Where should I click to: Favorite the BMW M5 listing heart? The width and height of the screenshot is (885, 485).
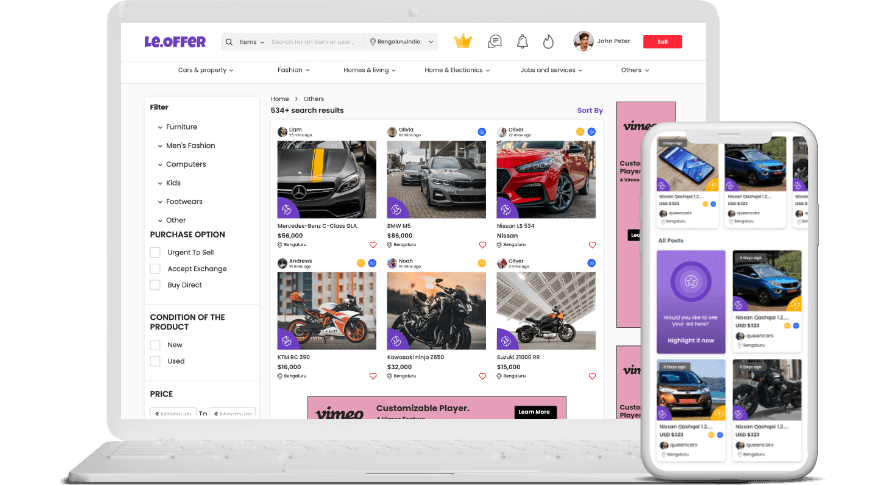482,245
